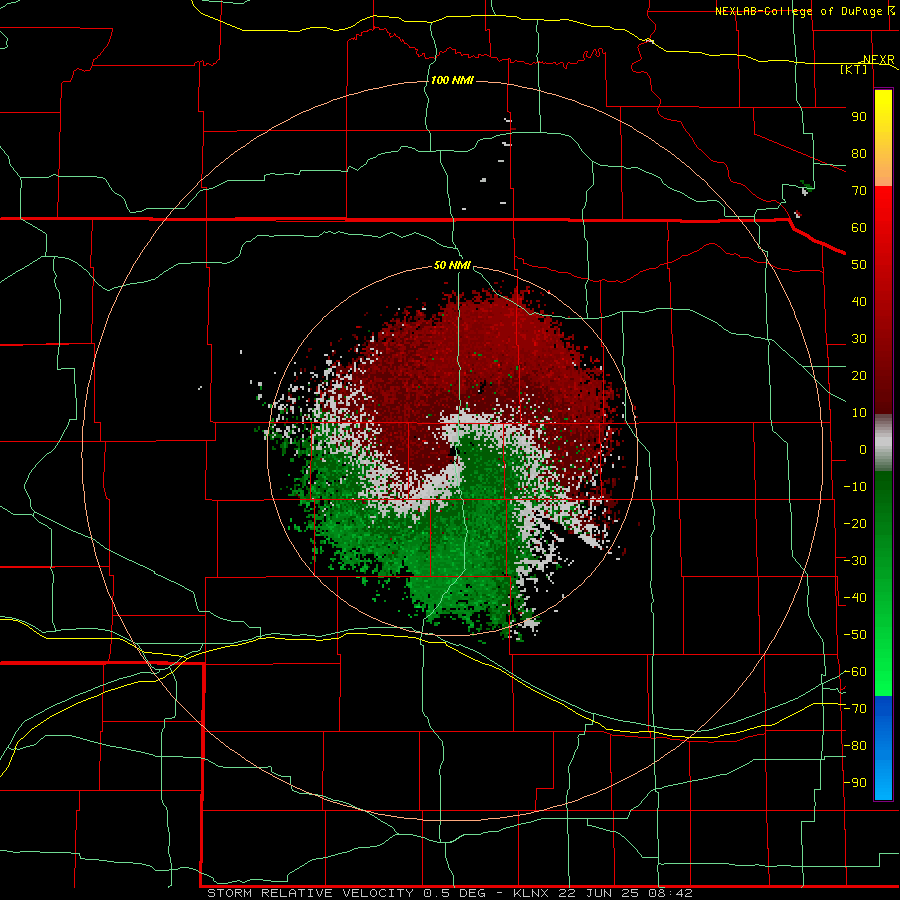This screenshot has width=900, height=900.
Task: Click the -10 scale value
Action: point(855,487)
